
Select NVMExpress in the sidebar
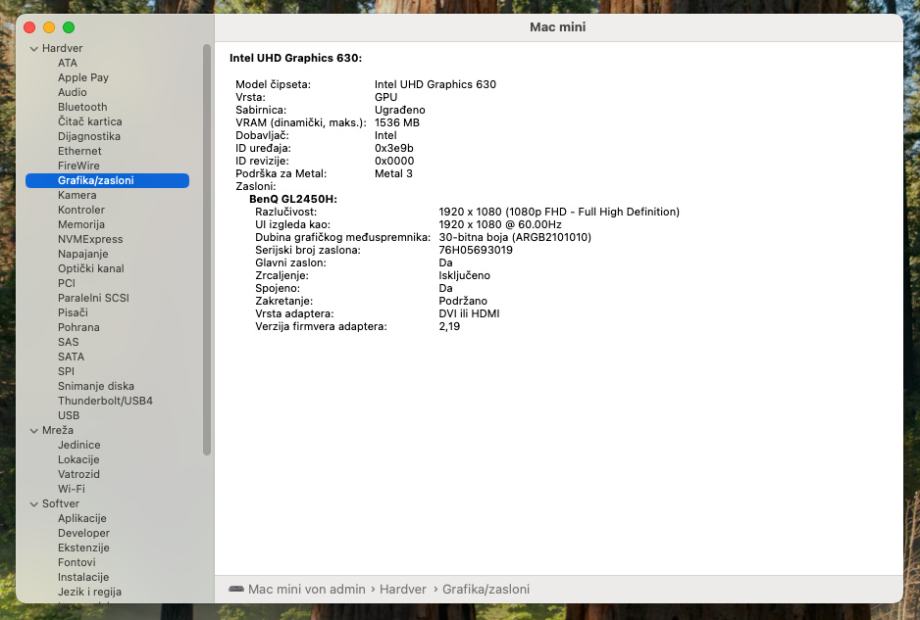90,239
